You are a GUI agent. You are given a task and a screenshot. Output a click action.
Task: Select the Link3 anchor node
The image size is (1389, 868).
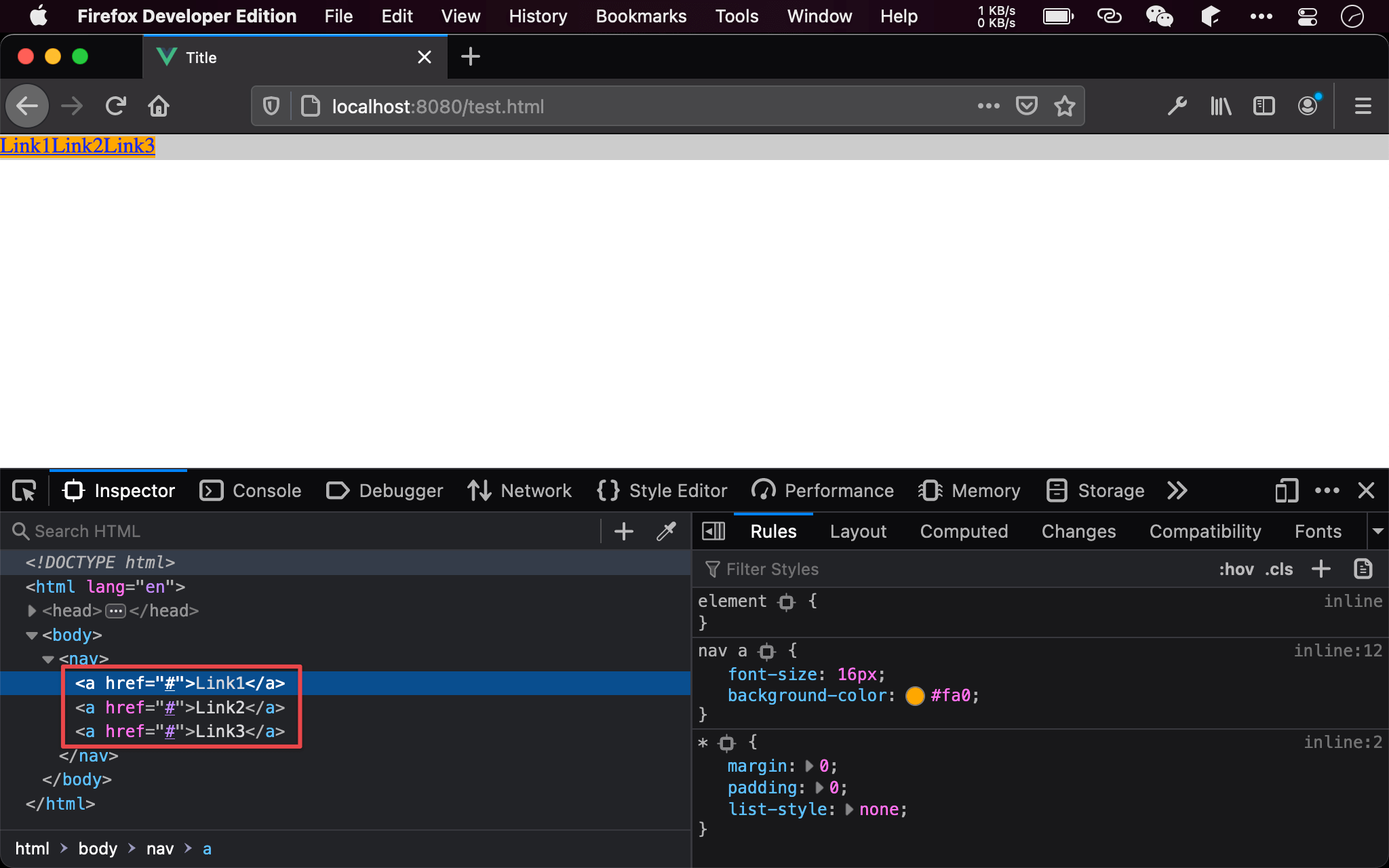(x=180, y=732)
